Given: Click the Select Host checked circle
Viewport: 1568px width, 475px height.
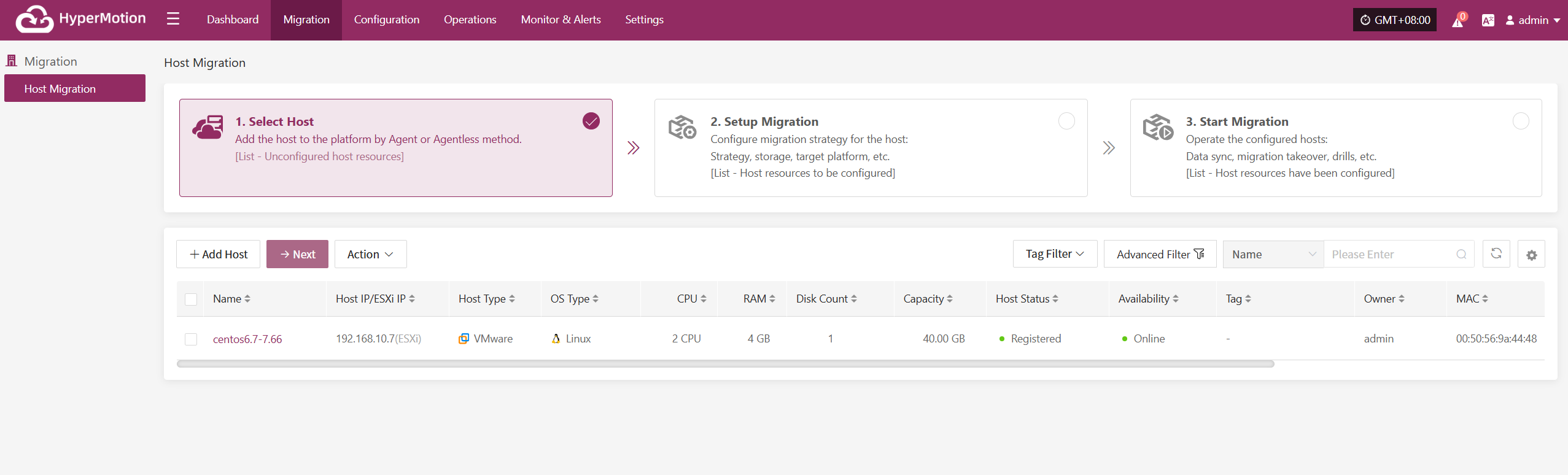Looking at the screenshot, I should click(591, 121).
